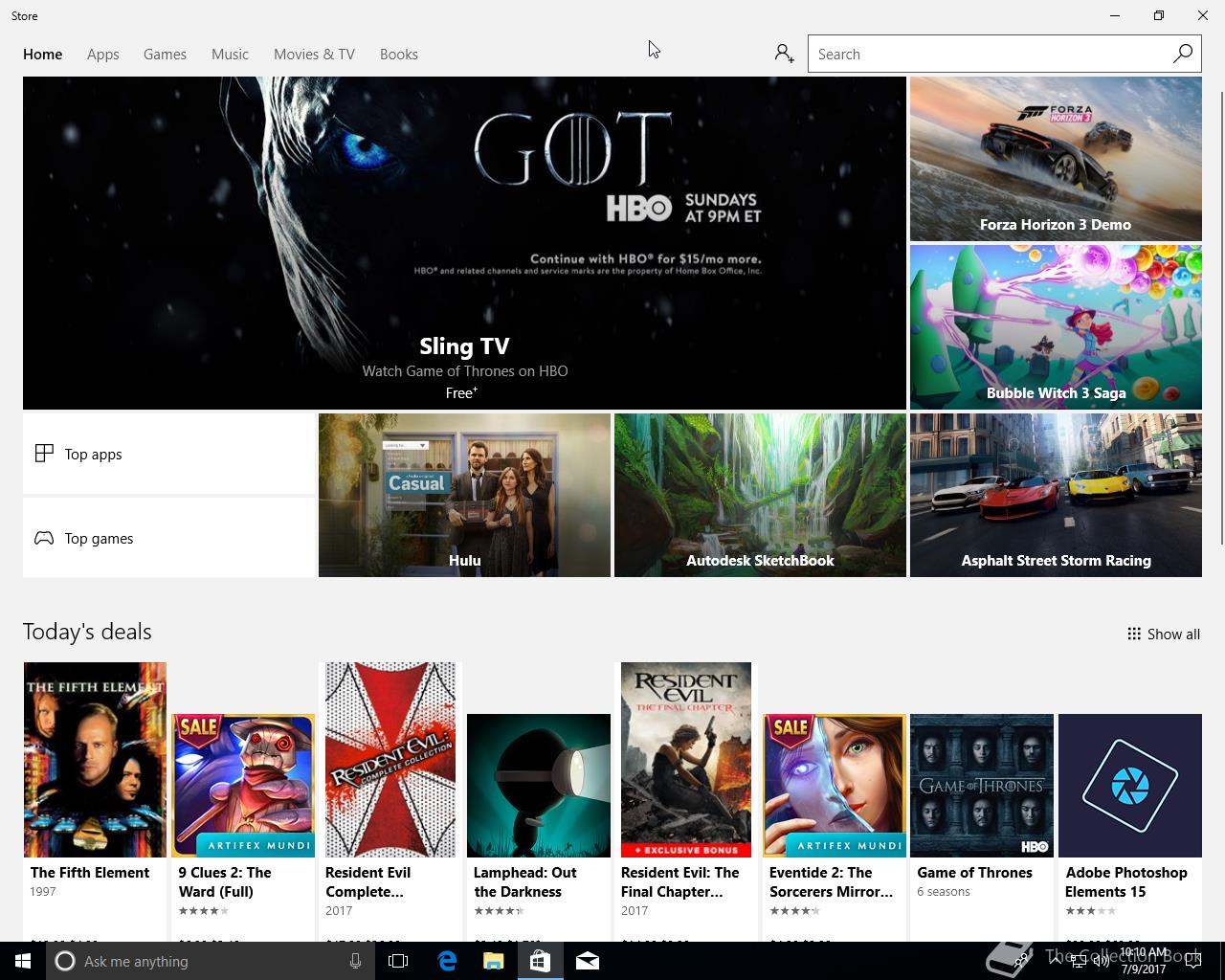Select Adobe Photoshop Elements 15 artwork
The image size is (1225, 980).
pos(1130,786)
